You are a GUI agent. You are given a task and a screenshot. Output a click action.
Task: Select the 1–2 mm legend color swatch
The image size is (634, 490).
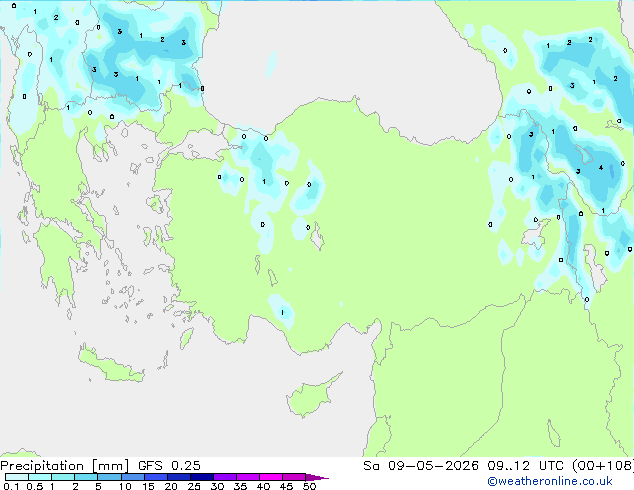pos(63,477)
